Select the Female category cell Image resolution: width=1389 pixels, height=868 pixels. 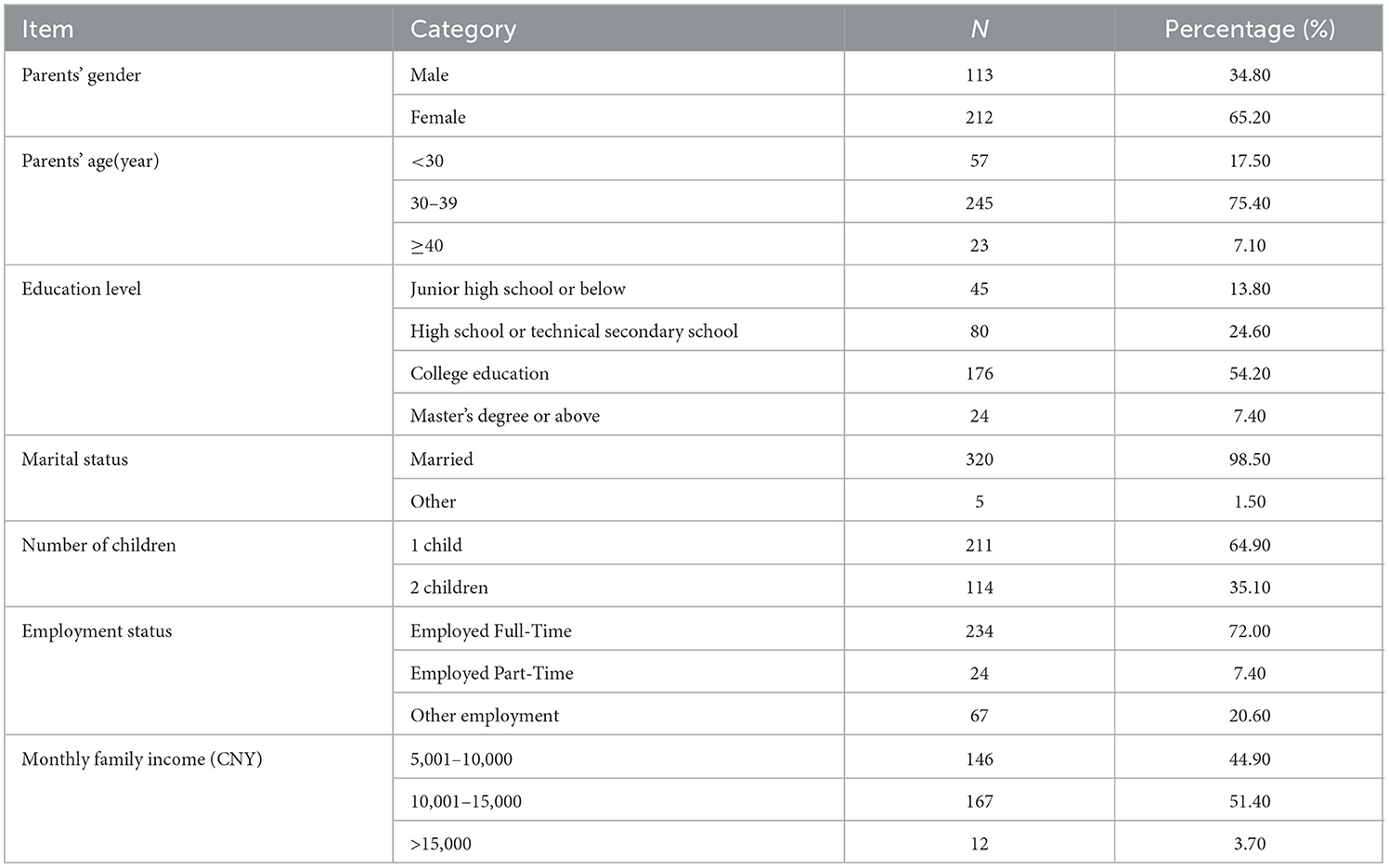coord(438,117)
